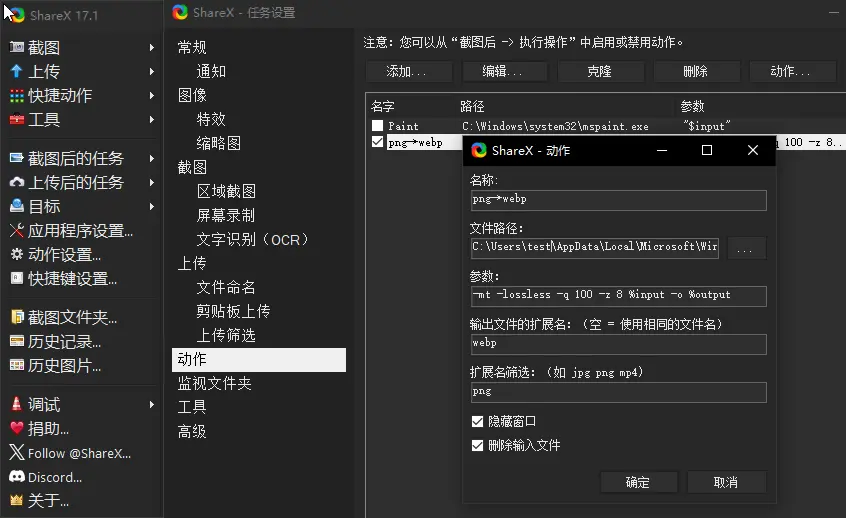Image resolution: width=846 pixels, height=518 pixels.
Task: Expand the 截图后的任务 submenu arrow
Action: (x=152, y=158)
